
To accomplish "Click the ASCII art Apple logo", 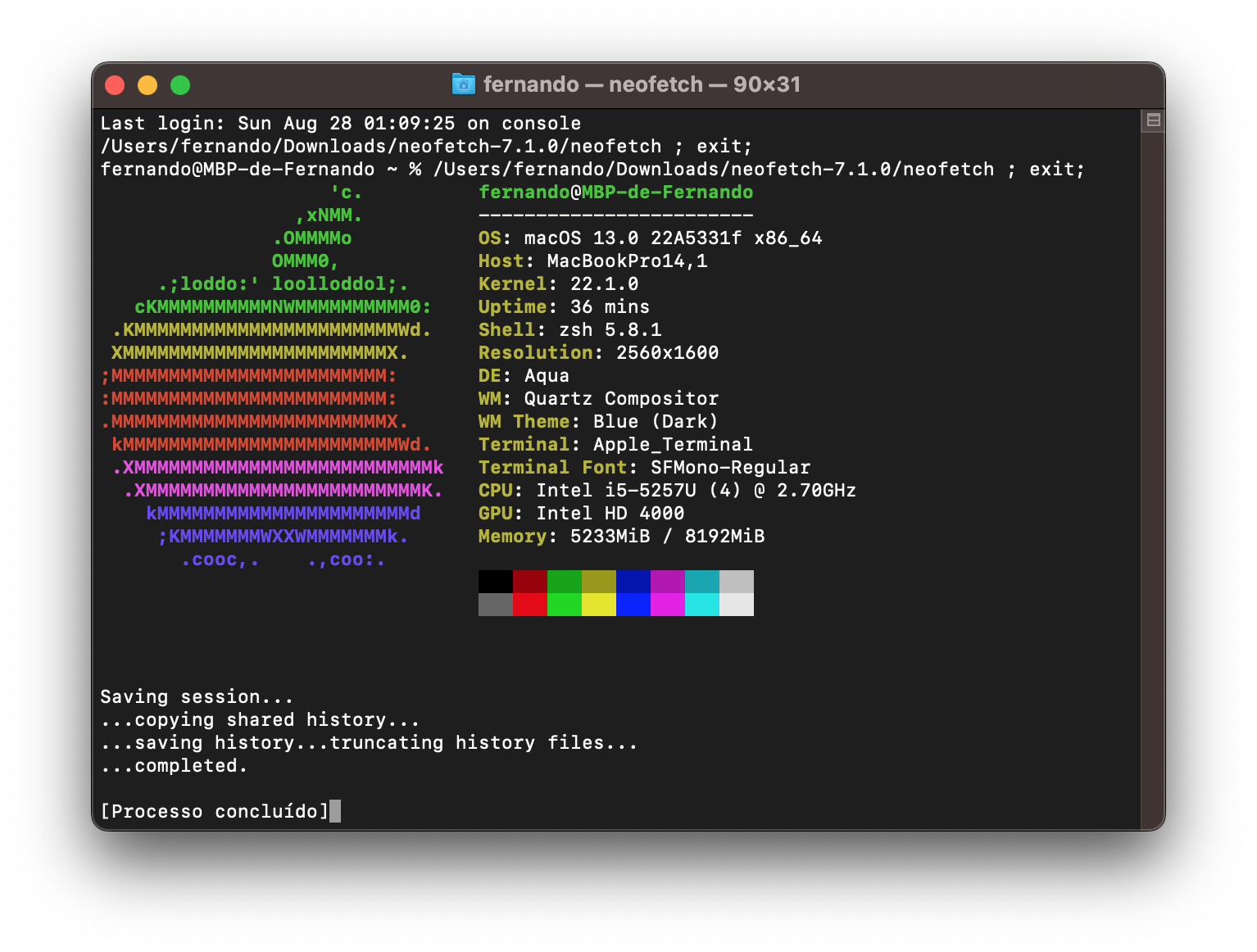I will 272,376.
